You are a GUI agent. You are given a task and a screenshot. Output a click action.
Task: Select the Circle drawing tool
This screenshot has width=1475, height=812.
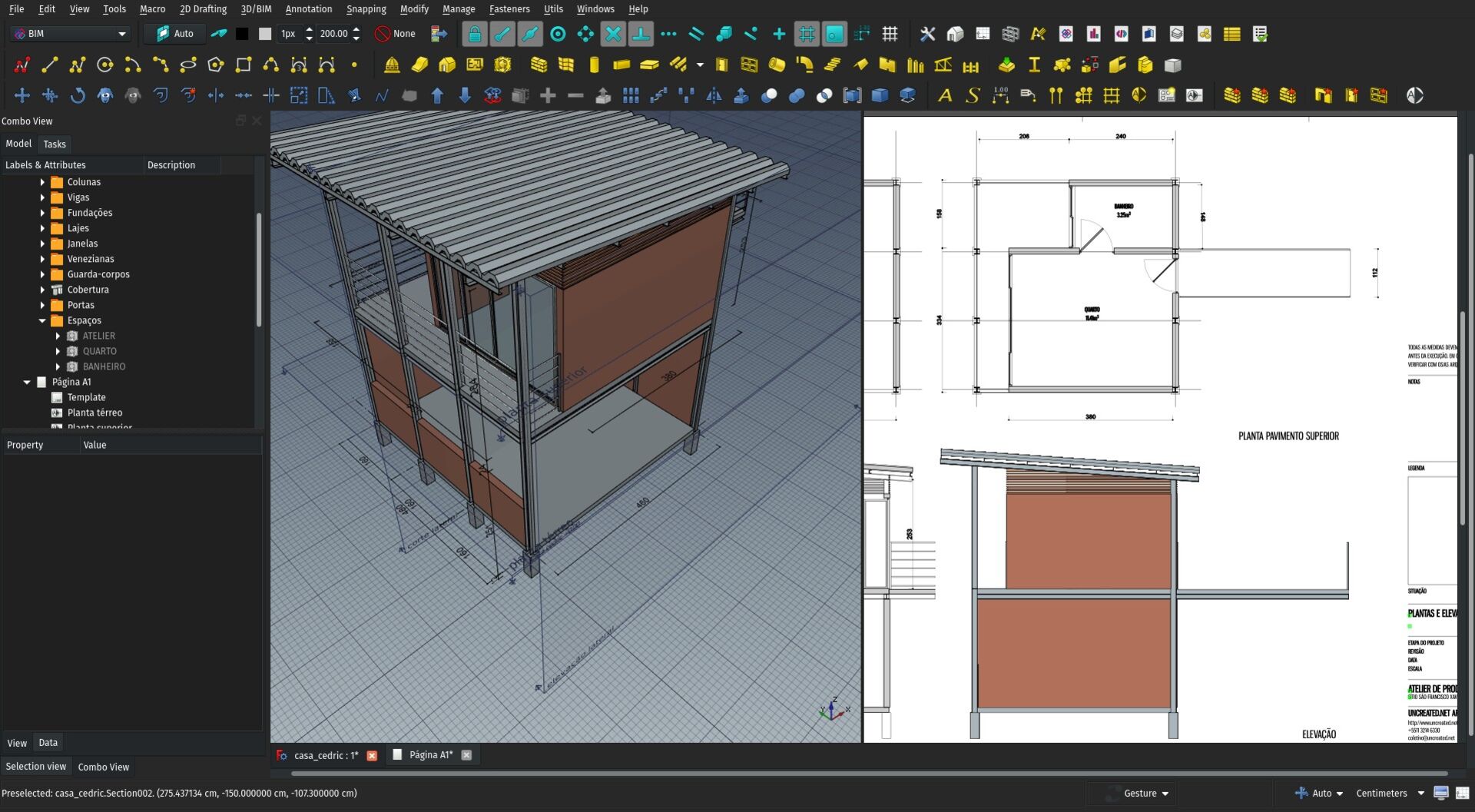(x=105, y=65)
